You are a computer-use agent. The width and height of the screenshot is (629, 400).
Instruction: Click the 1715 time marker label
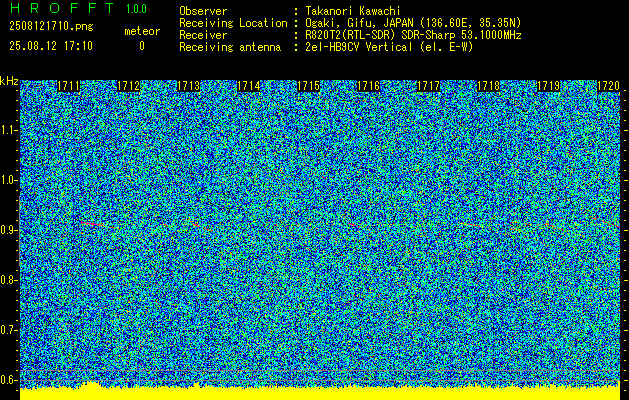308,86
